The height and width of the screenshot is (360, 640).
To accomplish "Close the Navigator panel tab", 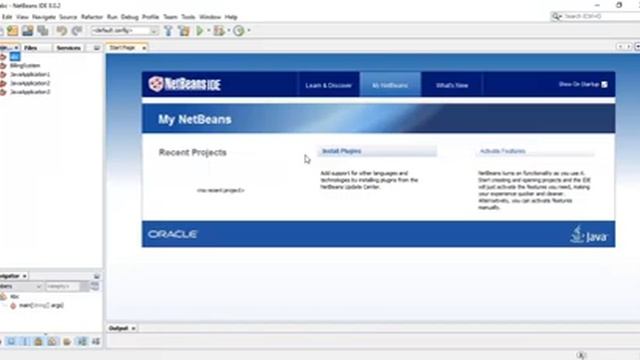I will tap(24, 276).
